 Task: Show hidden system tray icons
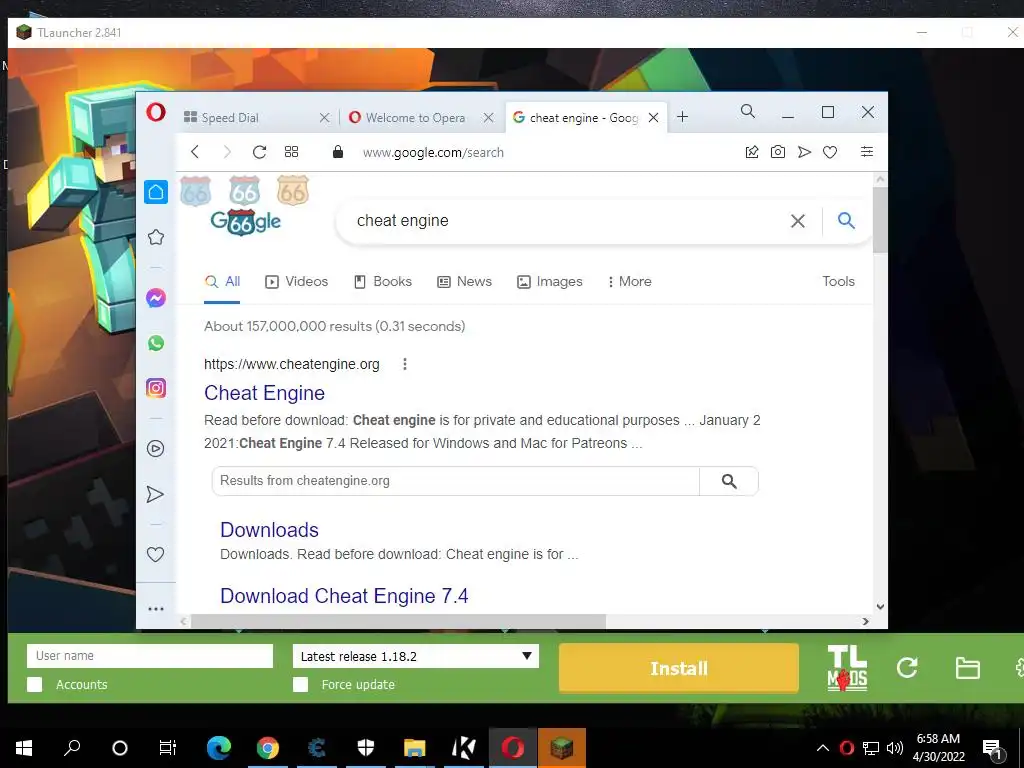point(823,748)
